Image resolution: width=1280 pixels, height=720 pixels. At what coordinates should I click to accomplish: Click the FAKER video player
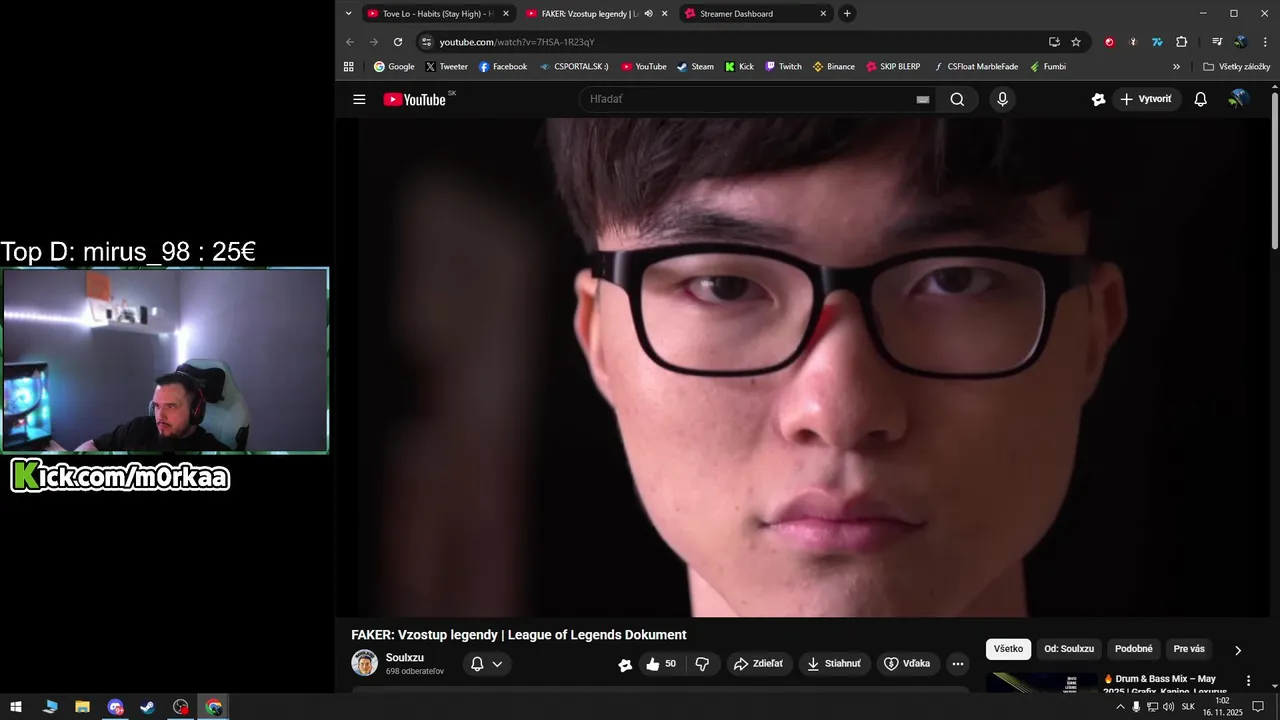(x=802, y=367)
